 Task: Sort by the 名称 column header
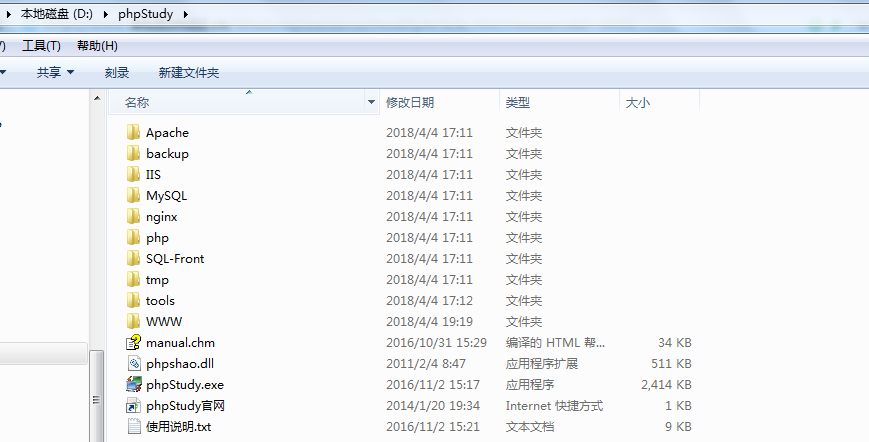tap(137, 102)
